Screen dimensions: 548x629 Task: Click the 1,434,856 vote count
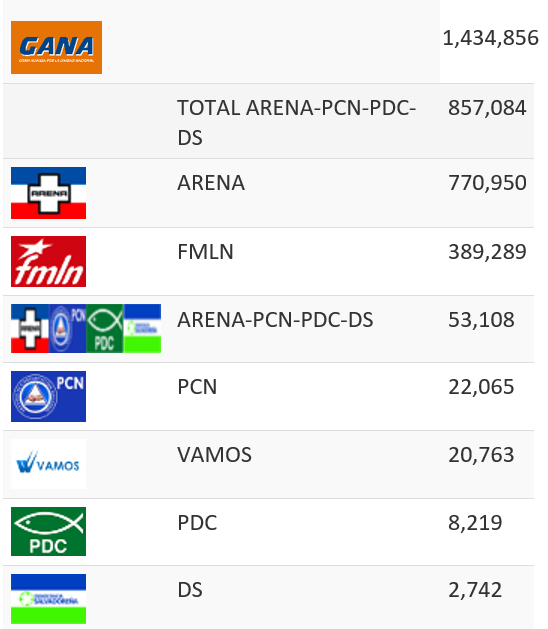click(491, 38)
